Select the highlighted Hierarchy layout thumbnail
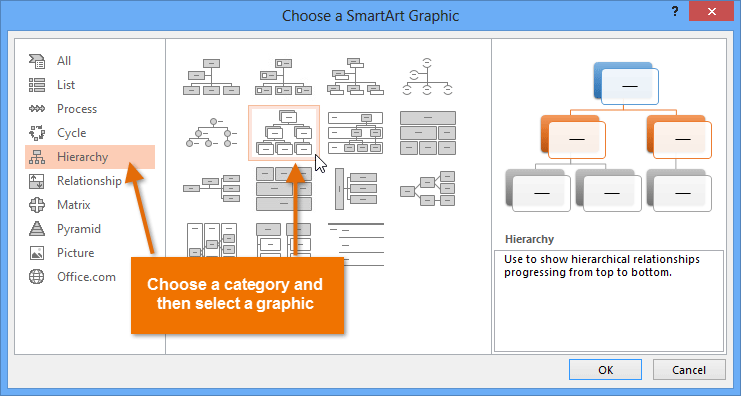The image size is (741, 396). coord(284,133)
